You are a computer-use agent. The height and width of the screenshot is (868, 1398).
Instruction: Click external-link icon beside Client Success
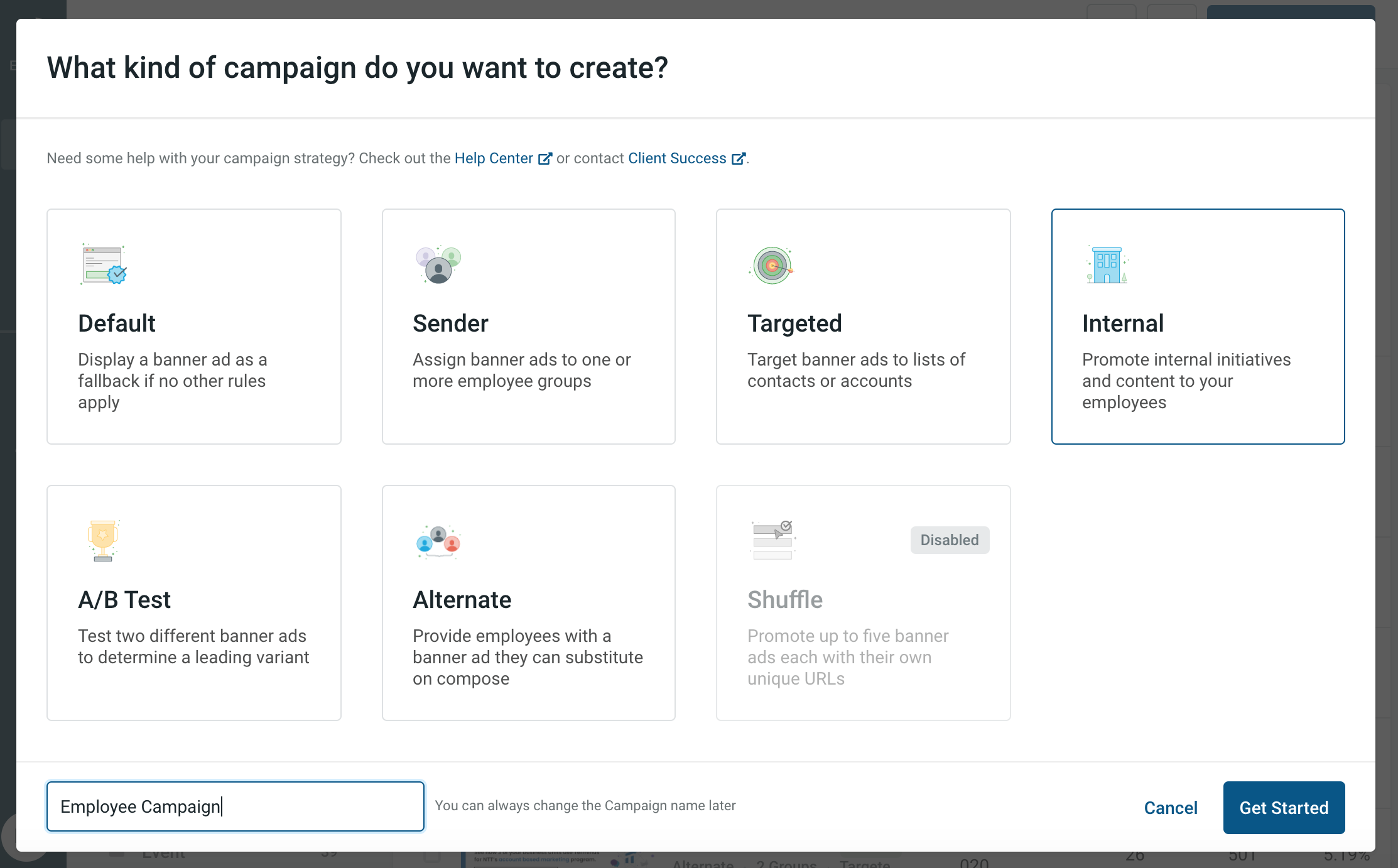pyautogui.click(x=739, y=159)
